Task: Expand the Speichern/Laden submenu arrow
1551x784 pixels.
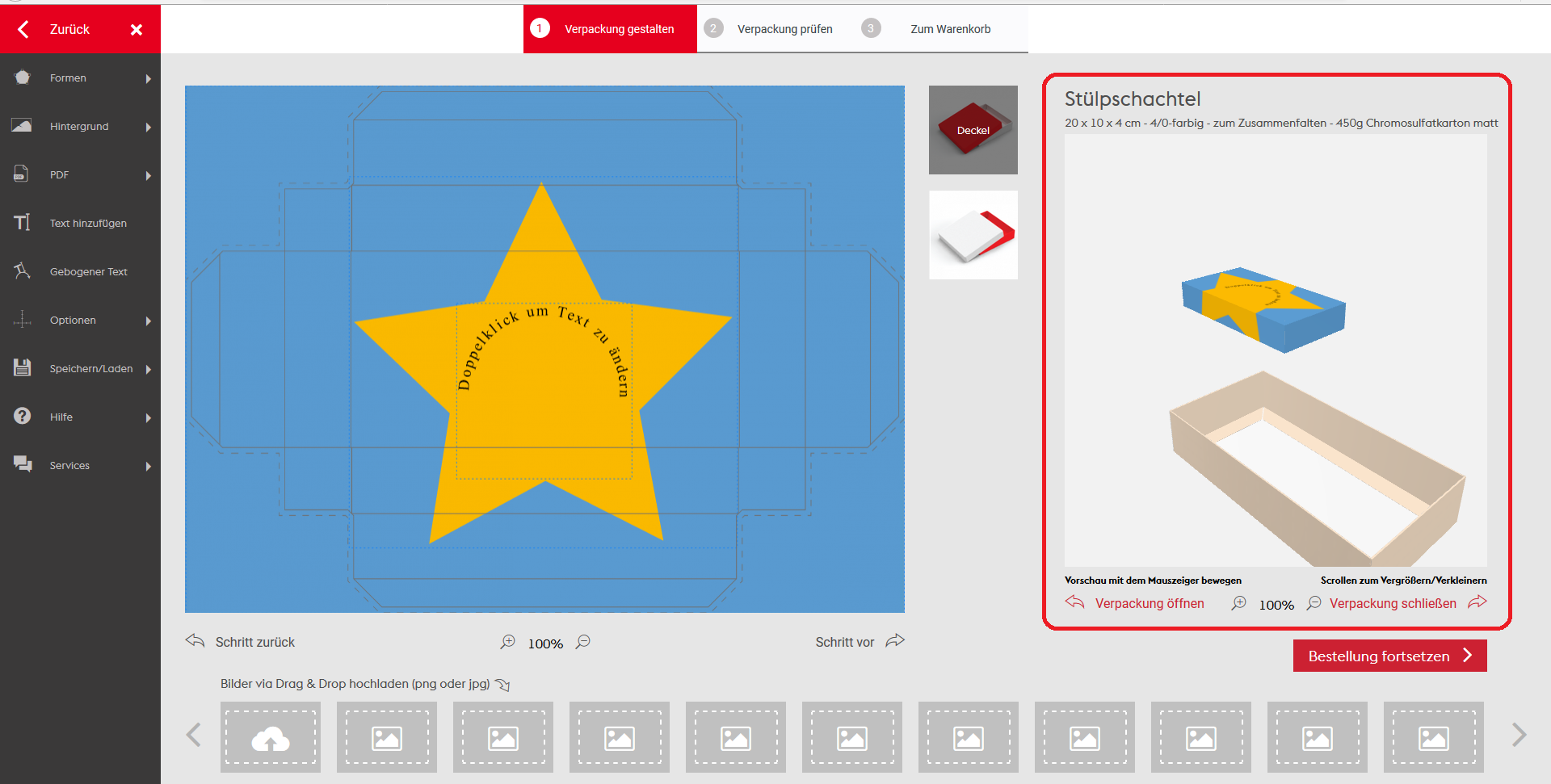Action: [x=149, y=369]
